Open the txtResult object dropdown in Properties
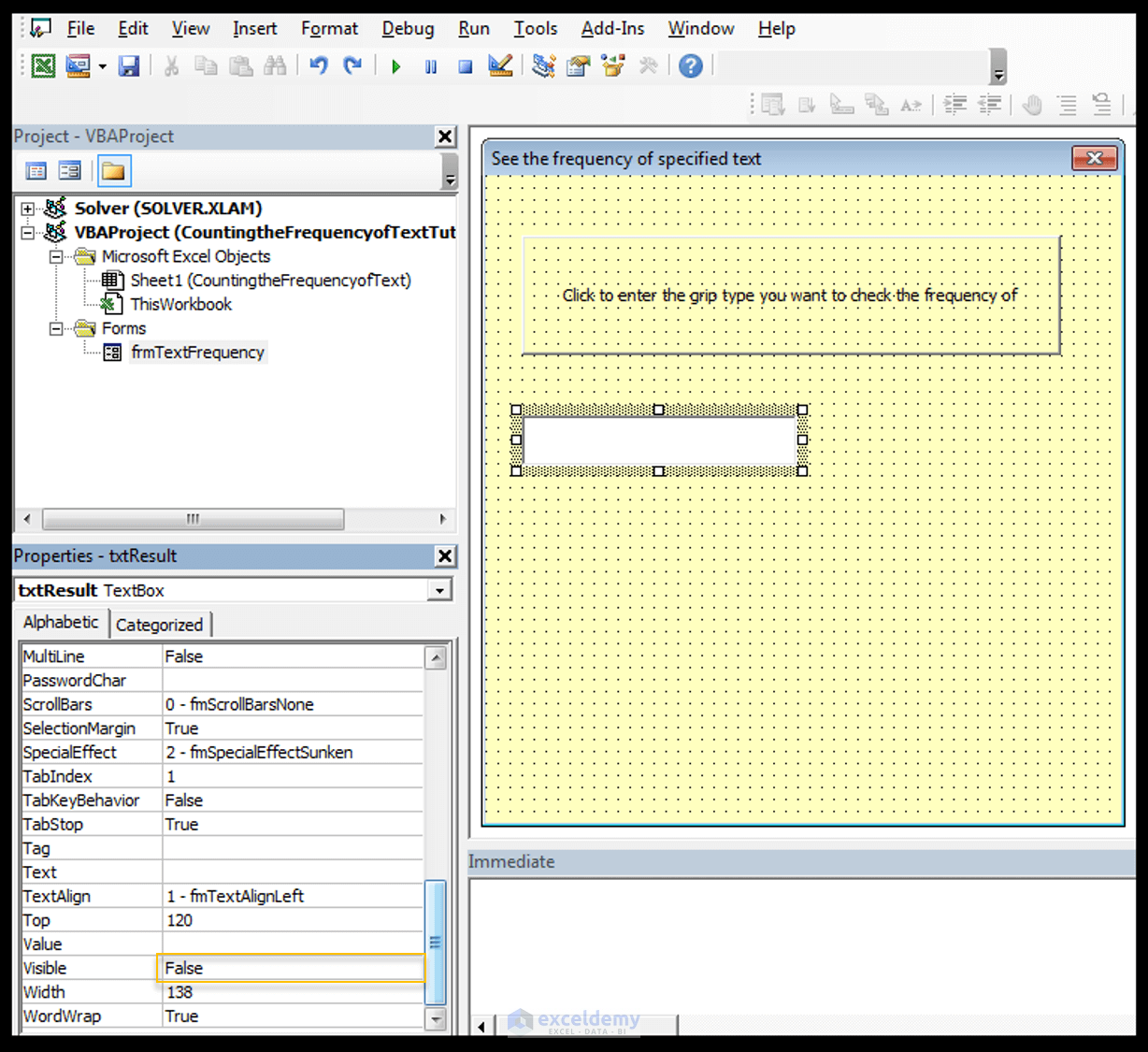The image size is (1148, 1052). click(439, 590)
